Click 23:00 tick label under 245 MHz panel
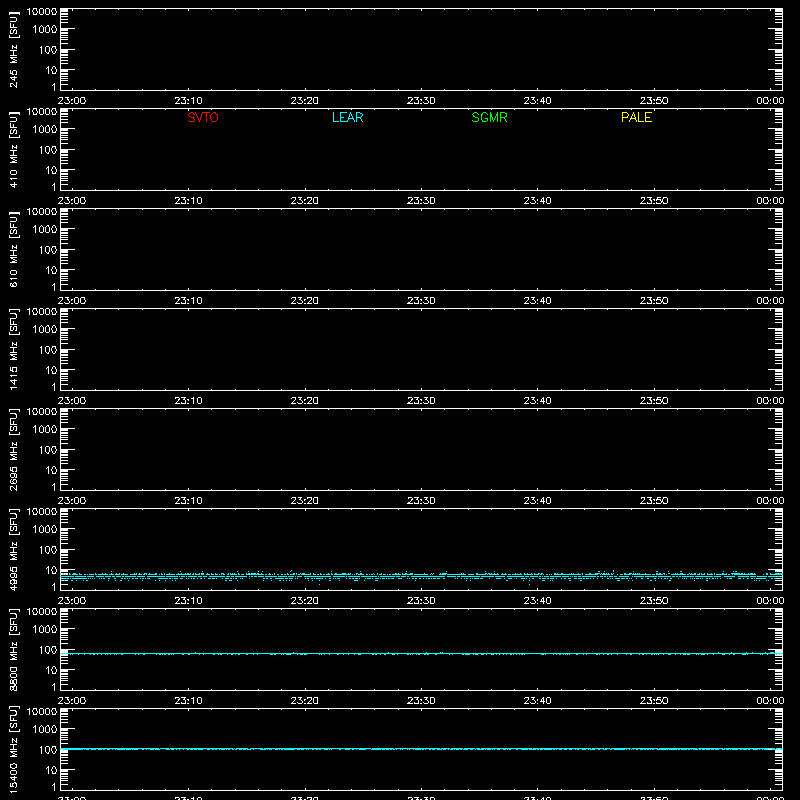Image resolution: width=800 pixels, height=800 pixels. coord(72,101)
